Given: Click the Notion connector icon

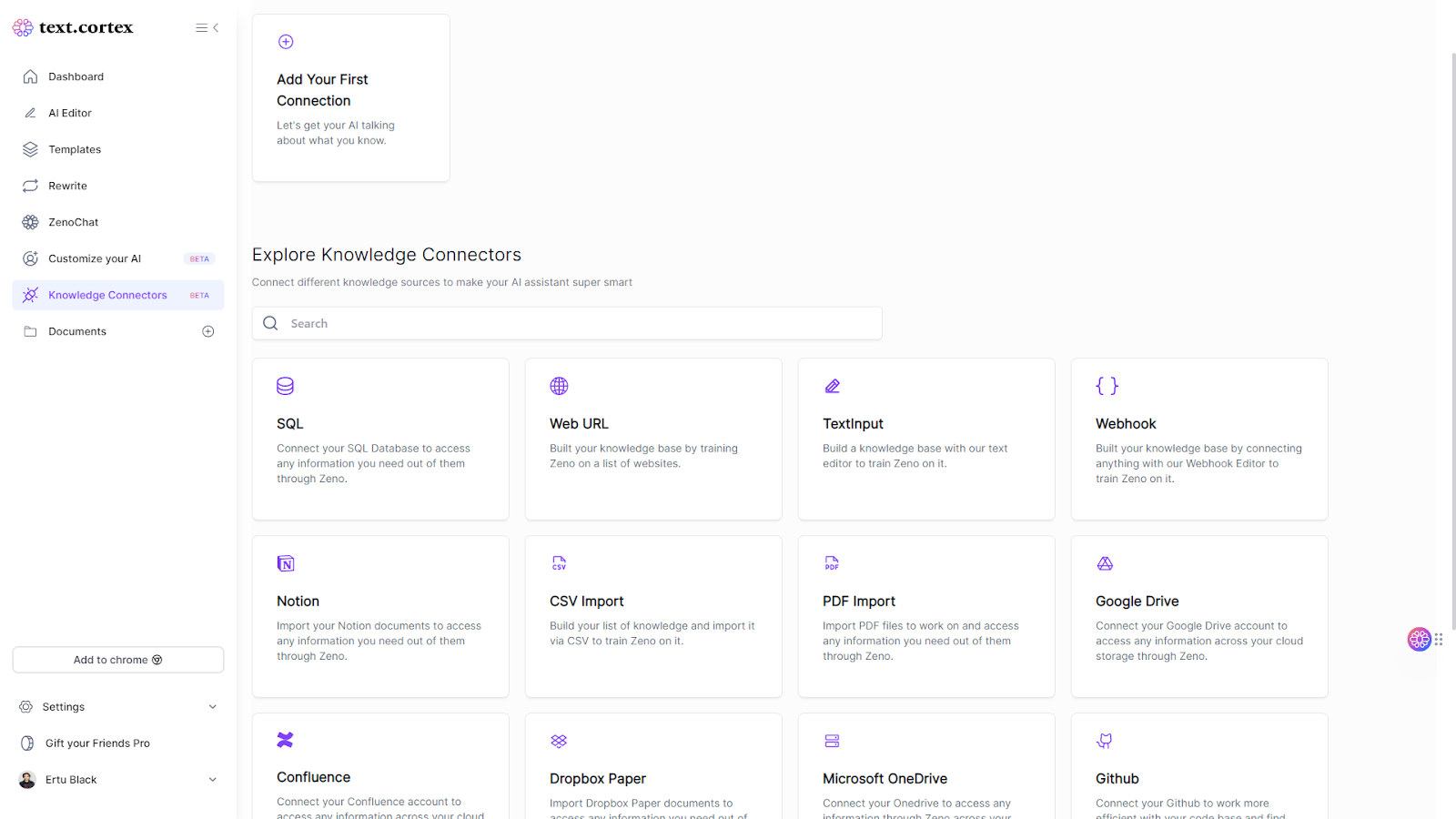Looking at the screenshot, I should point(286,563).
